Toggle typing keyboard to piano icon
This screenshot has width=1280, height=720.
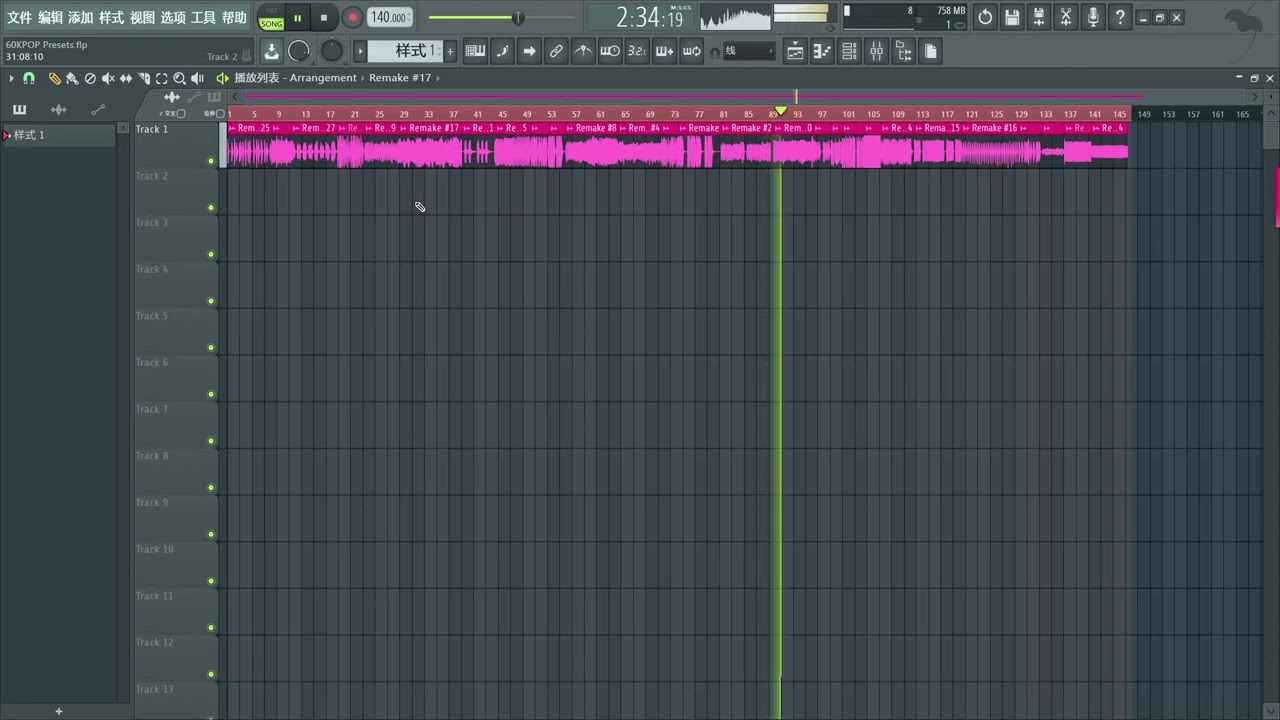tap(475, 51)
